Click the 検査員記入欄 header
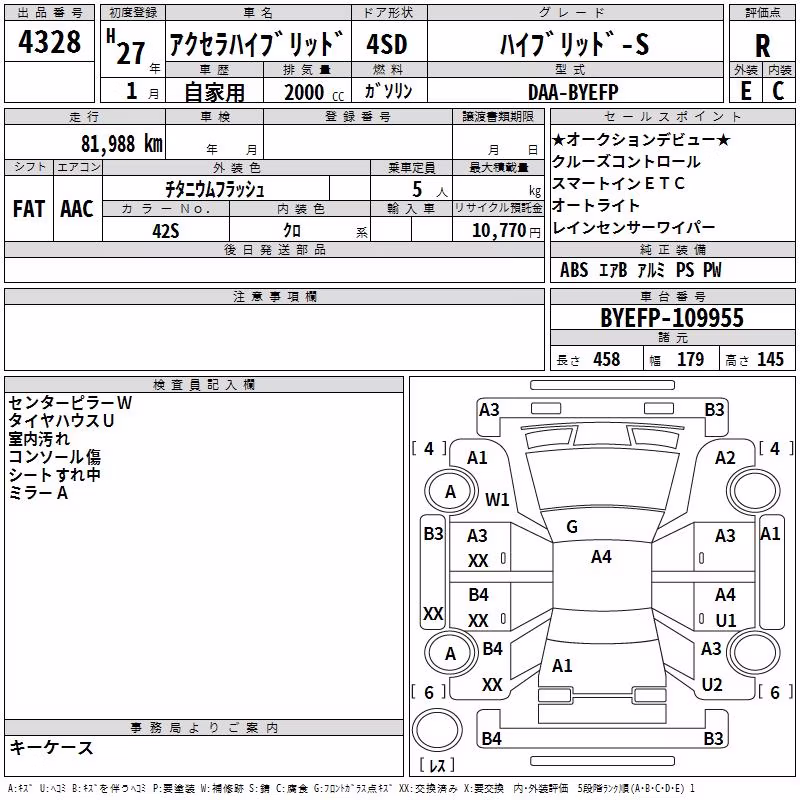 (204, 385)
